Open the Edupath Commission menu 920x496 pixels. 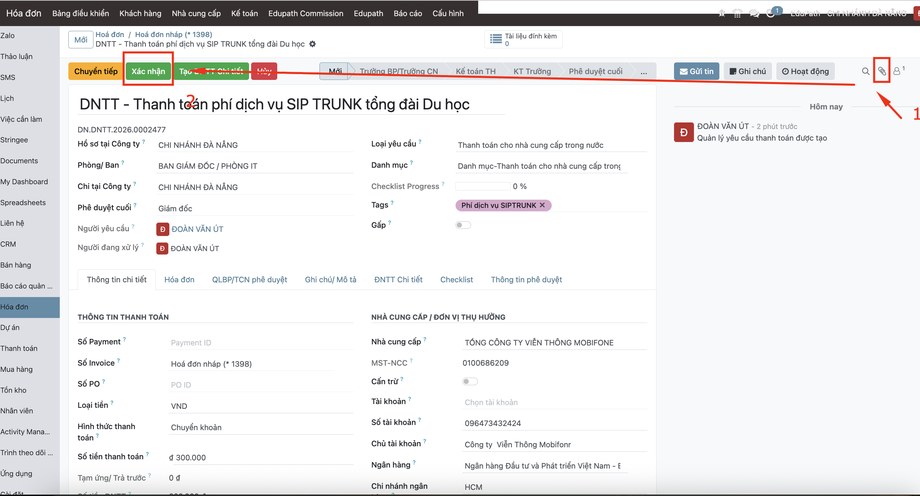pos(306,13)
